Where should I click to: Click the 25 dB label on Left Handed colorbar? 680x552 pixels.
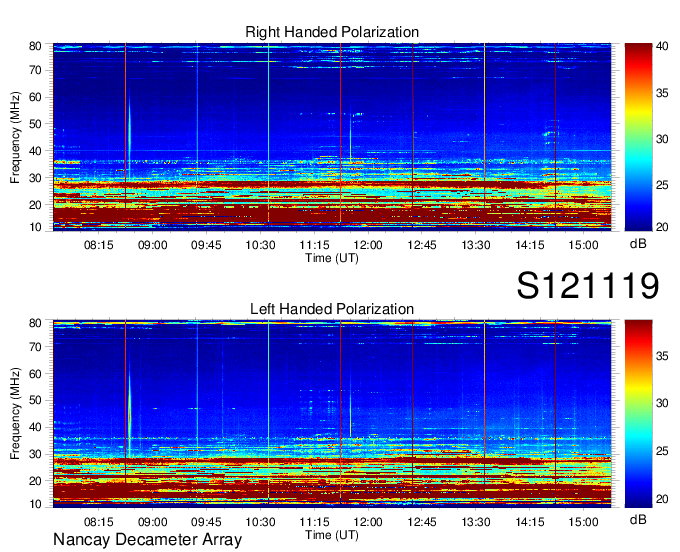(x=662, y=451)
